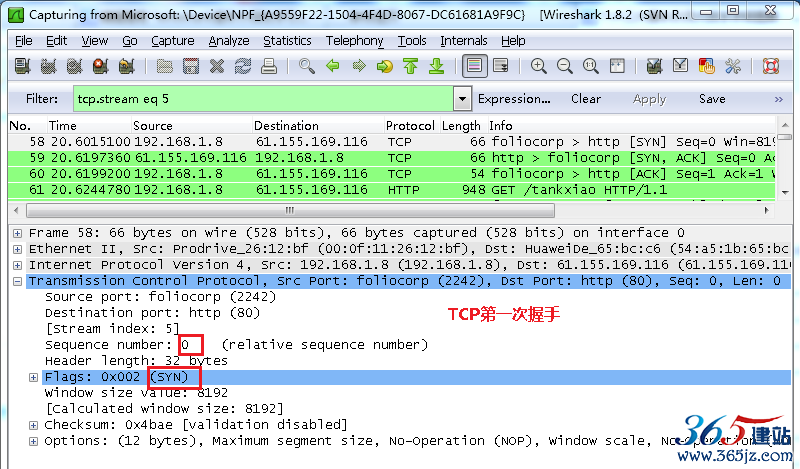The height and width of the screenshot is (469, 800).
Task: Save capture file toolbar icon
Action: click(x=191, y=66)
